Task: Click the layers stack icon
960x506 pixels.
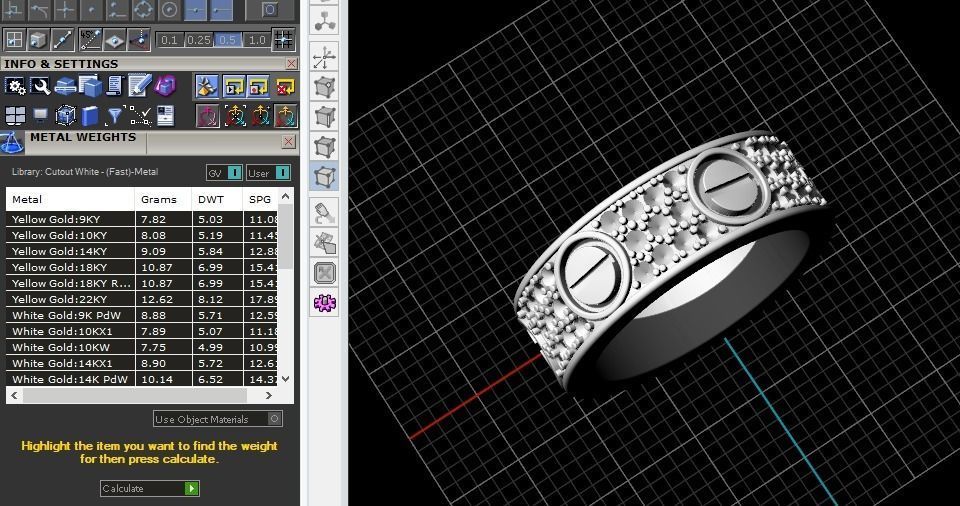Action: (65, 86)
